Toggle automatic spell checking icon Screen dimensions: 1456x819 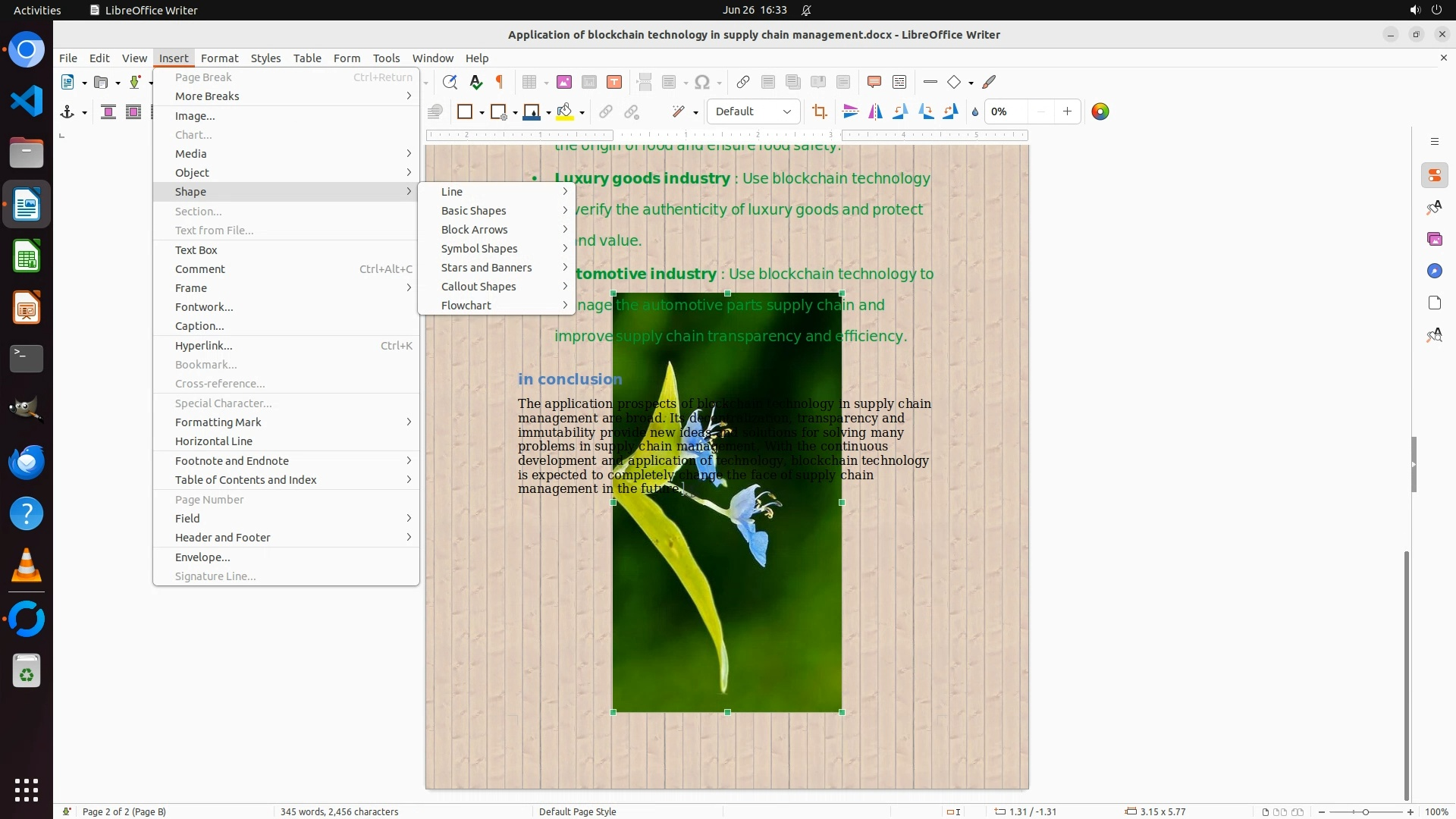475,82
